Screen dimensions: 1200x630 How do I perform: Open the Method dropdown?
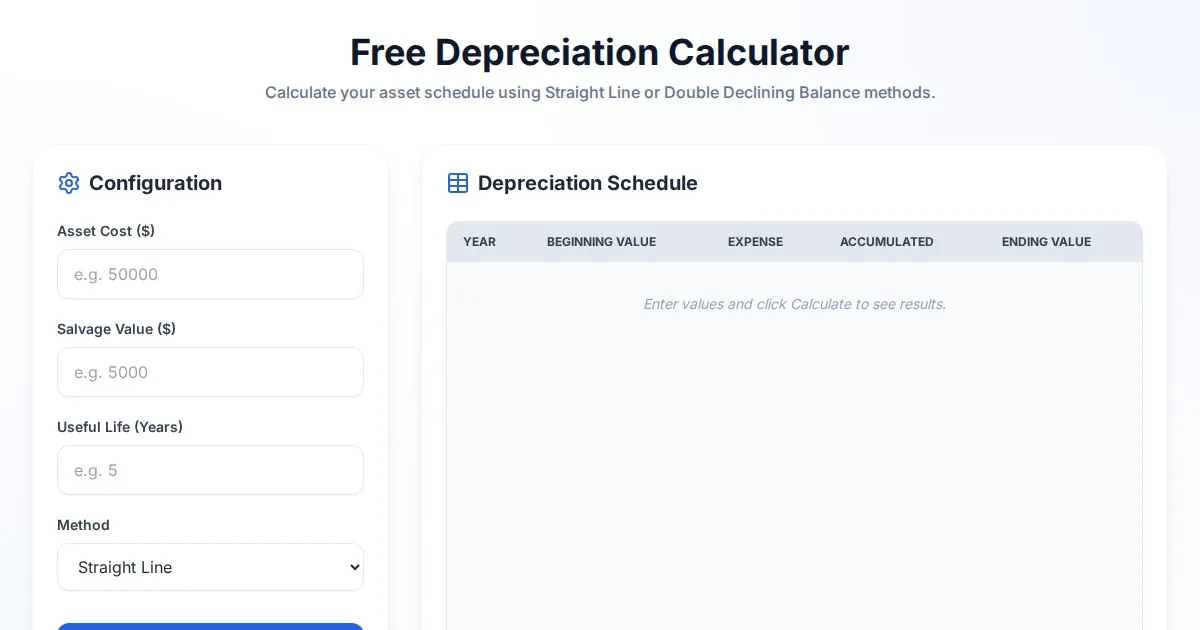pyautogui.click(x=210, y=567)
